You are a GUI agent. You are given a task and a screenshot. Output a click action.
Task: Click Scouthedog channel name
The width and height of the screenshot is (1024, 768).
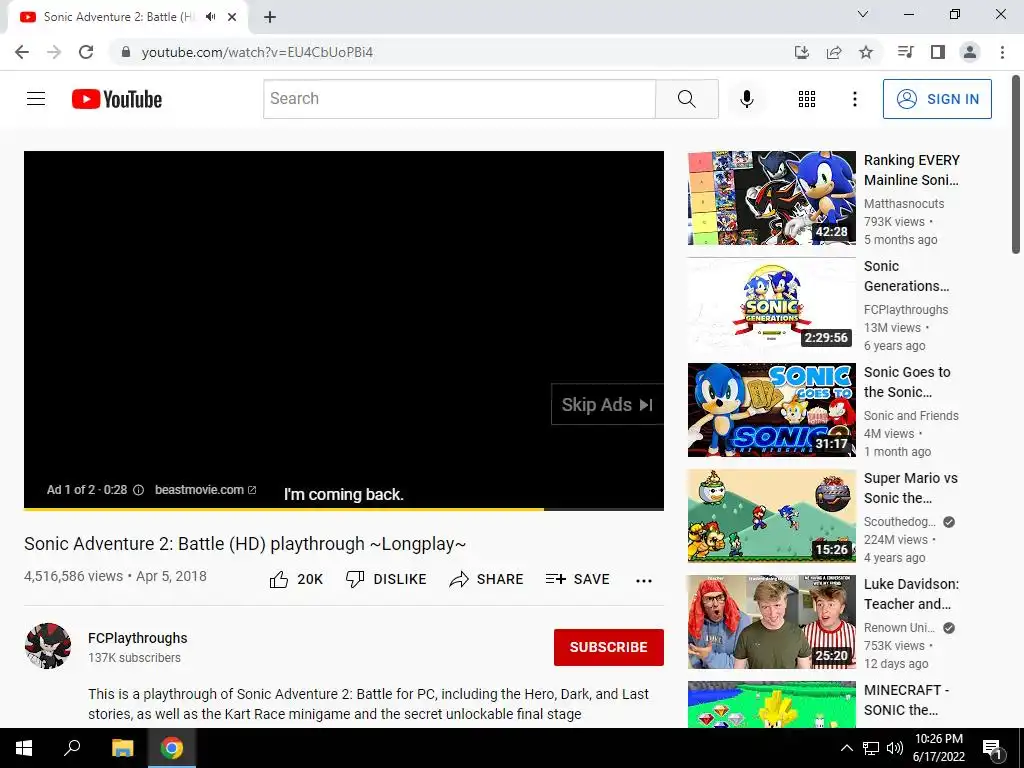click(x=900, y=522)
